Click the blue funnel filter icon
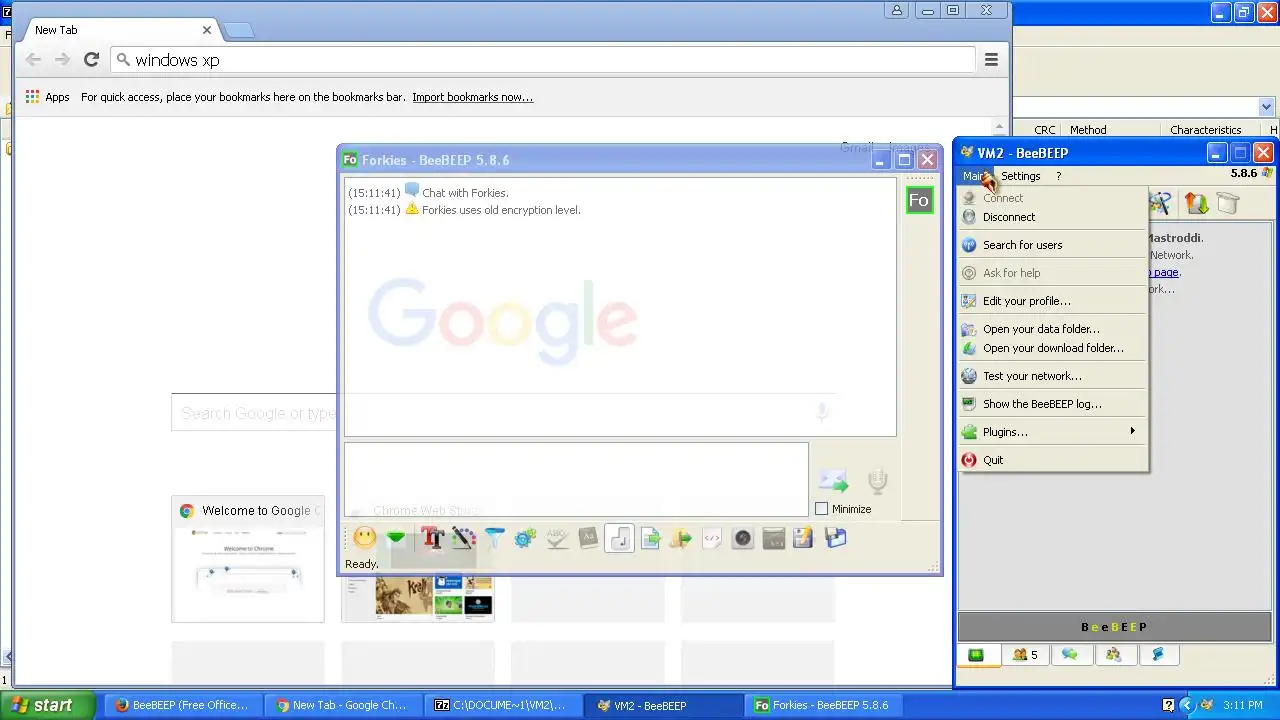 494,538
